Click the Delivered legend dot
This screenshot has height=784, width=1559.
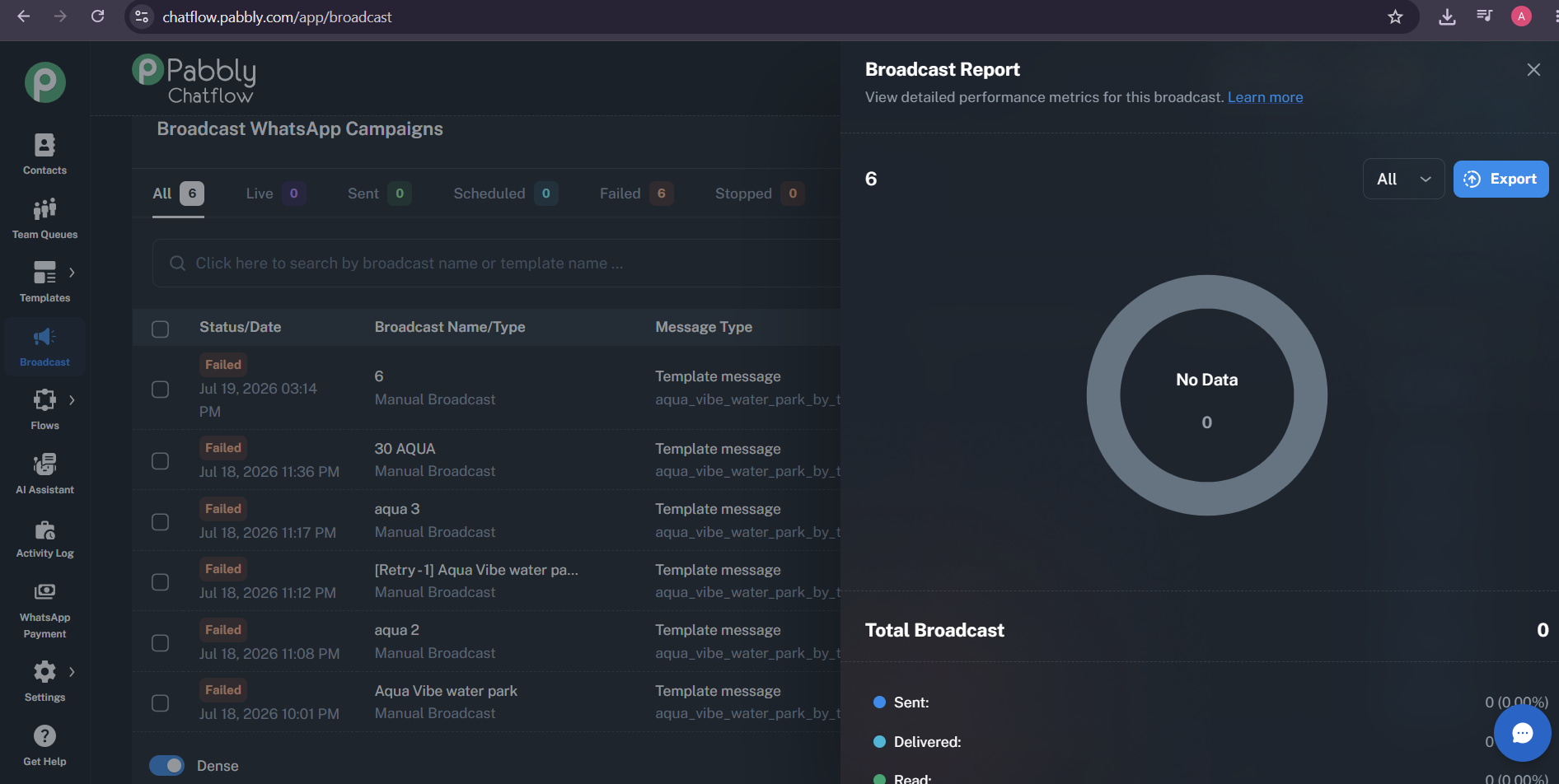[x=879, y=742]
